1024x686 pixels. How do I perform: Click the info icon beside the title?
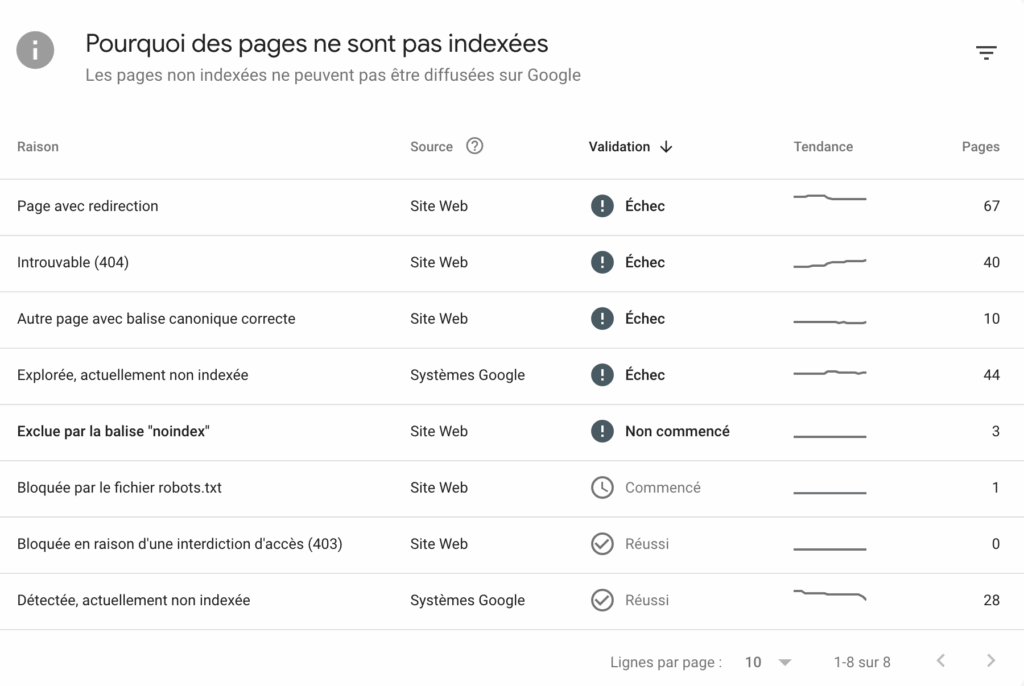coord(35,50)
